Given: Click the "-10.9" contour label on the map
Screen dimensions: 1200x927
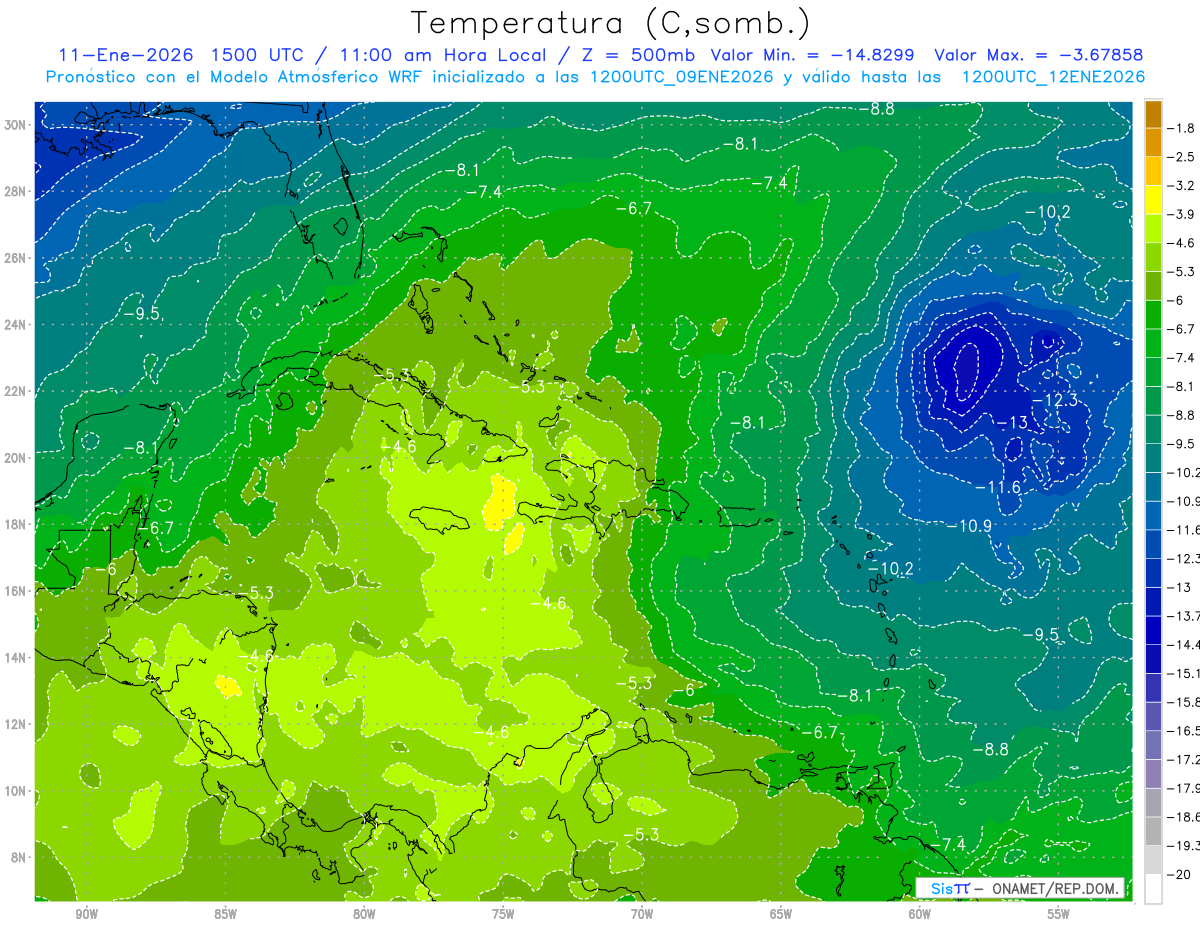Looking at the screenshot, I should point(969,526).
